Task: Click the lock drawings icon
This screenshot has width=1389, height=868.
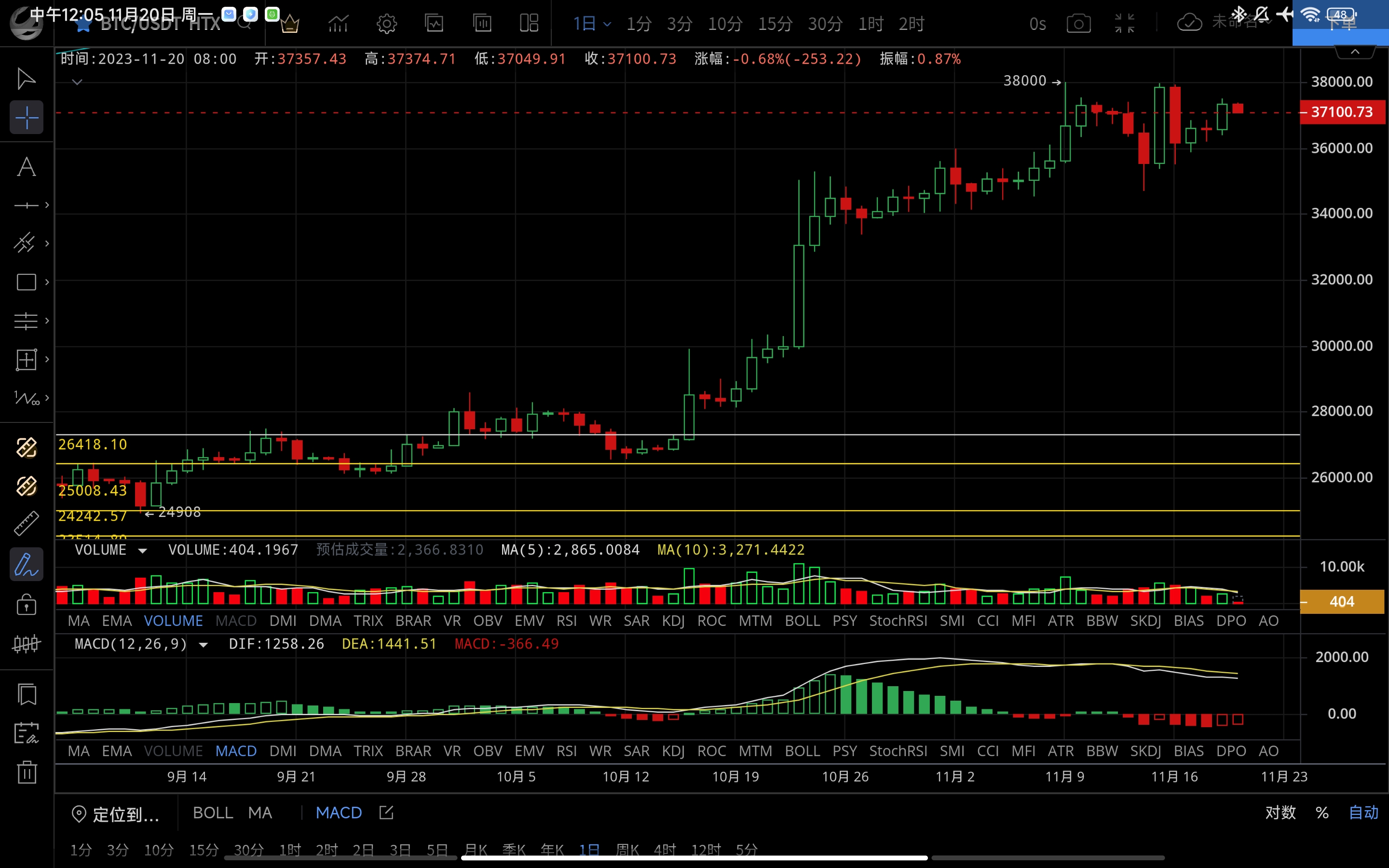Action: pos(27,605)
